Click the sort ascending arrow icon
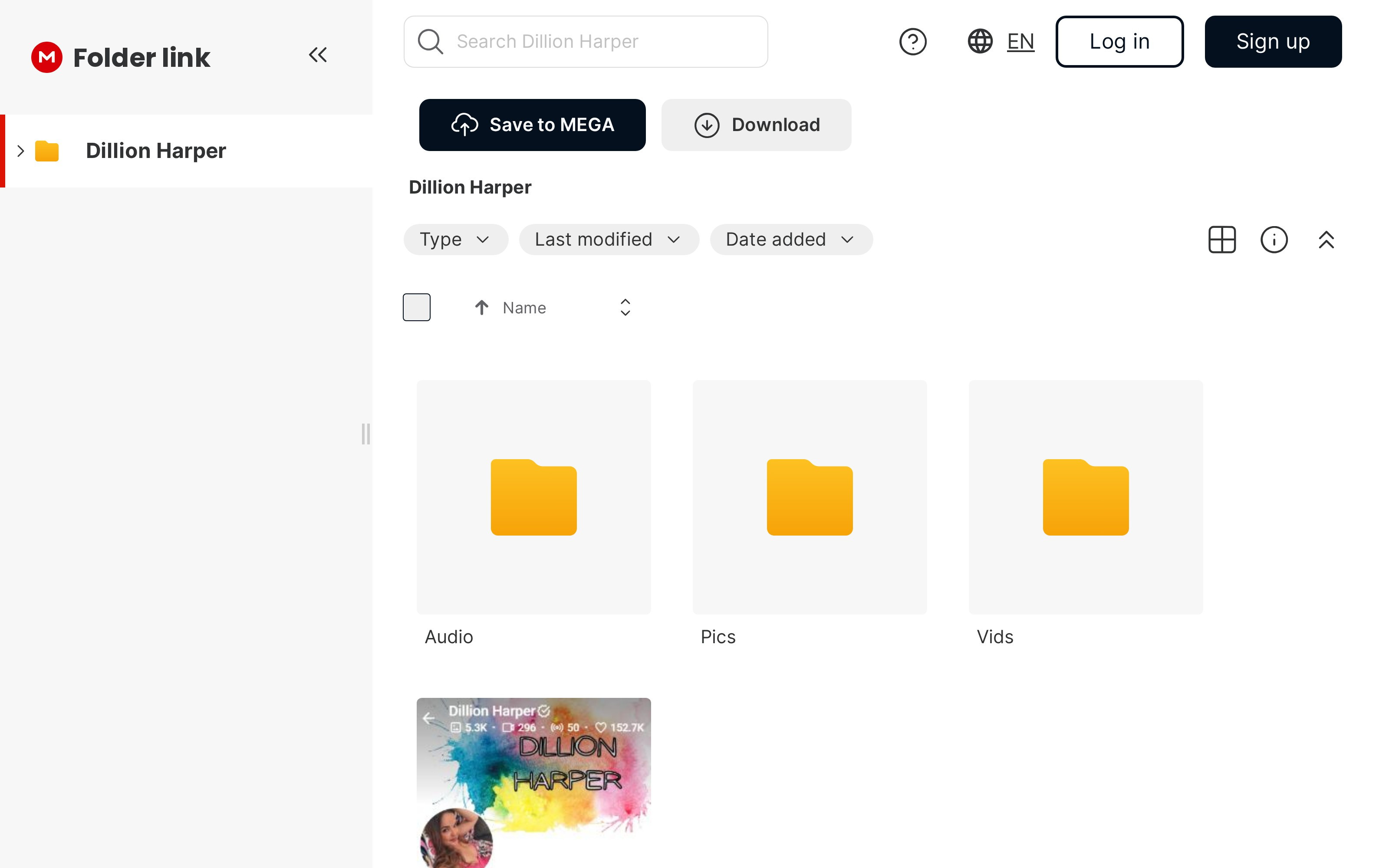The width and height of the screenshot is (1389, 868). tap(481, 308)
